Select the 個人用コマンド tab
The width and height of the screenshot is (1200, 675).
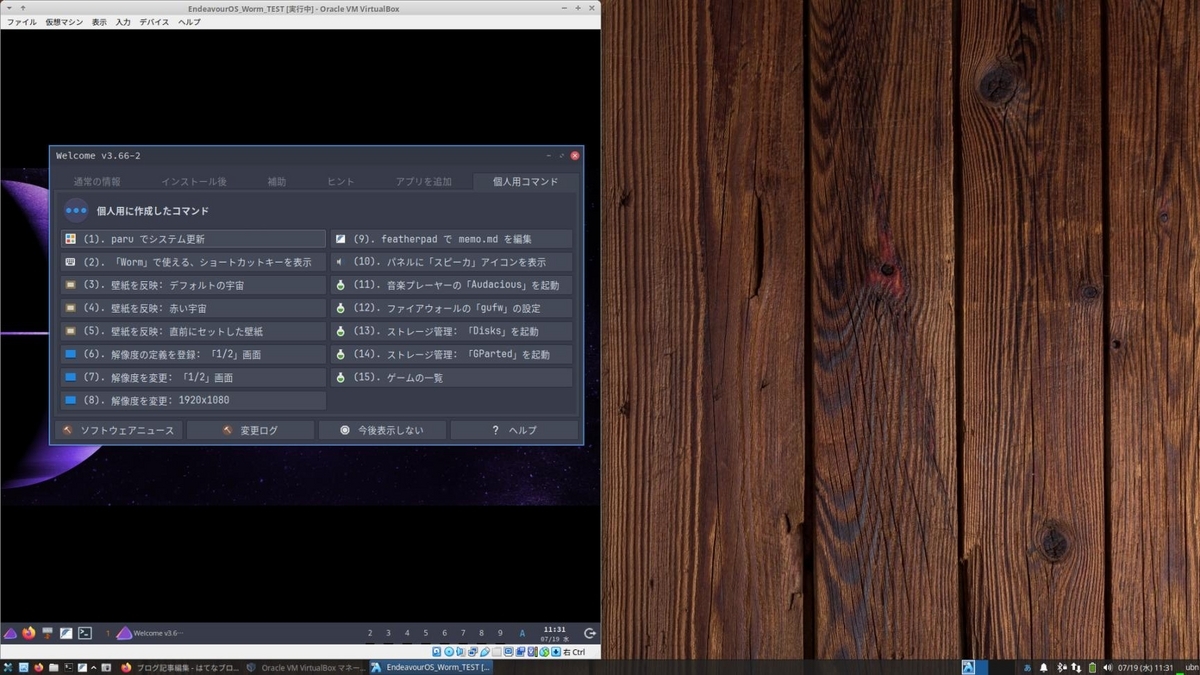[x=526, y=182]
